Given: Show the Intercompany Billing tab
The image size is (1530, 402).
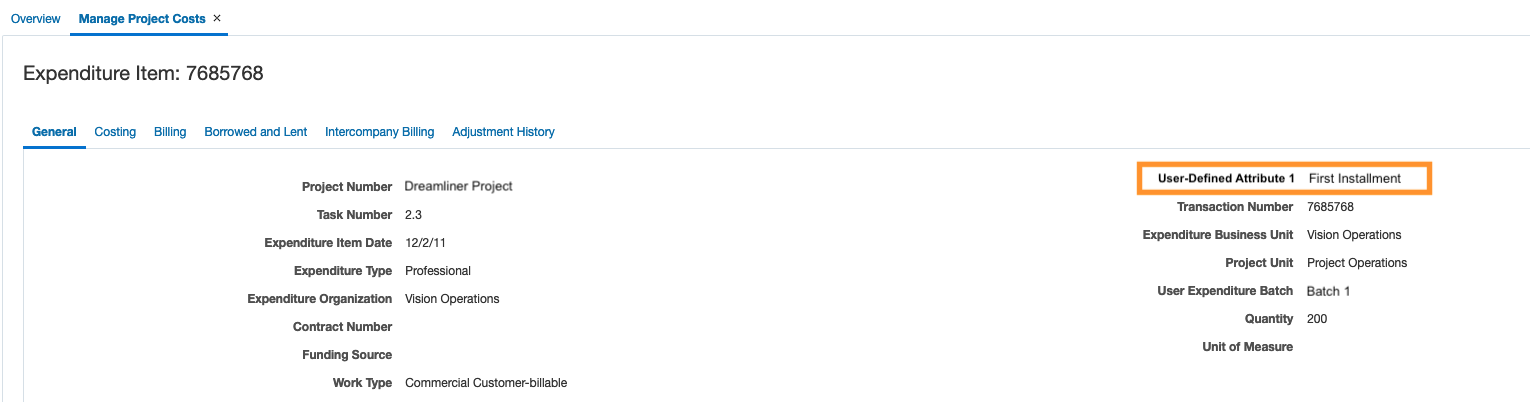Looking at the screenshot, I should [379, 132].
